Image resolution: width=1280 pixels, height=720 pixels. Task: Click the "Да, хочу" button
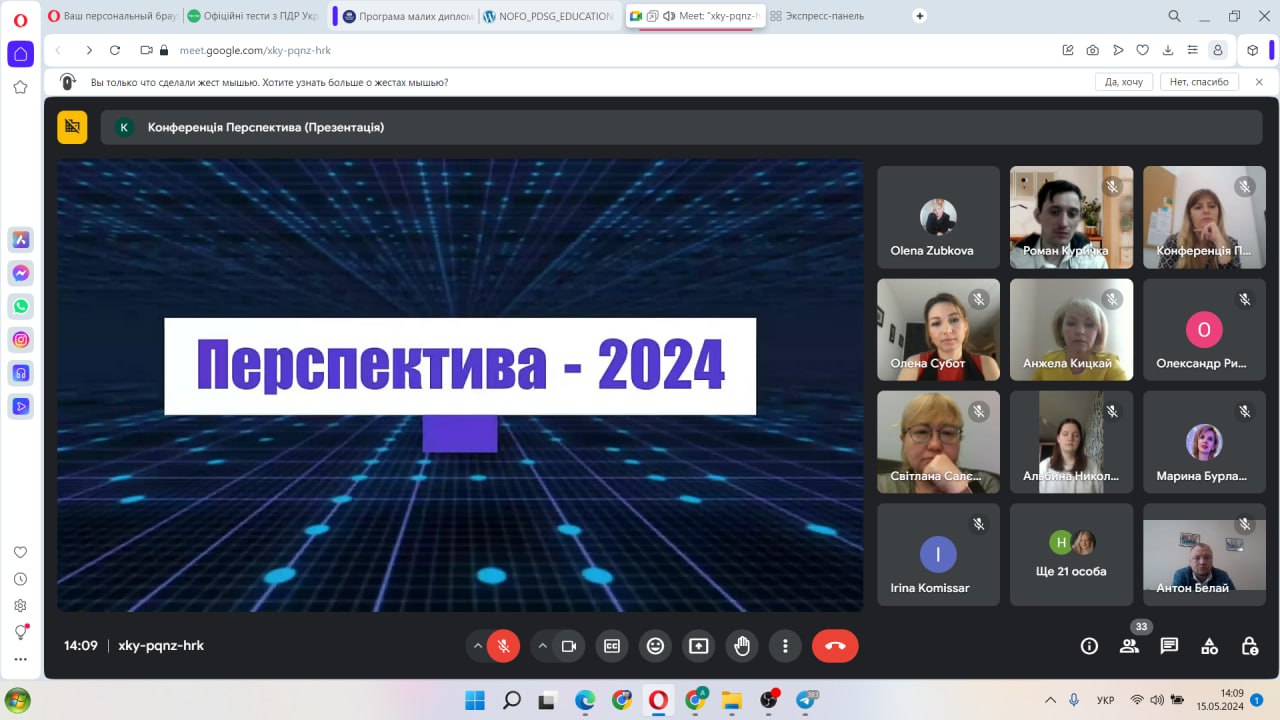click(1123, 82)
